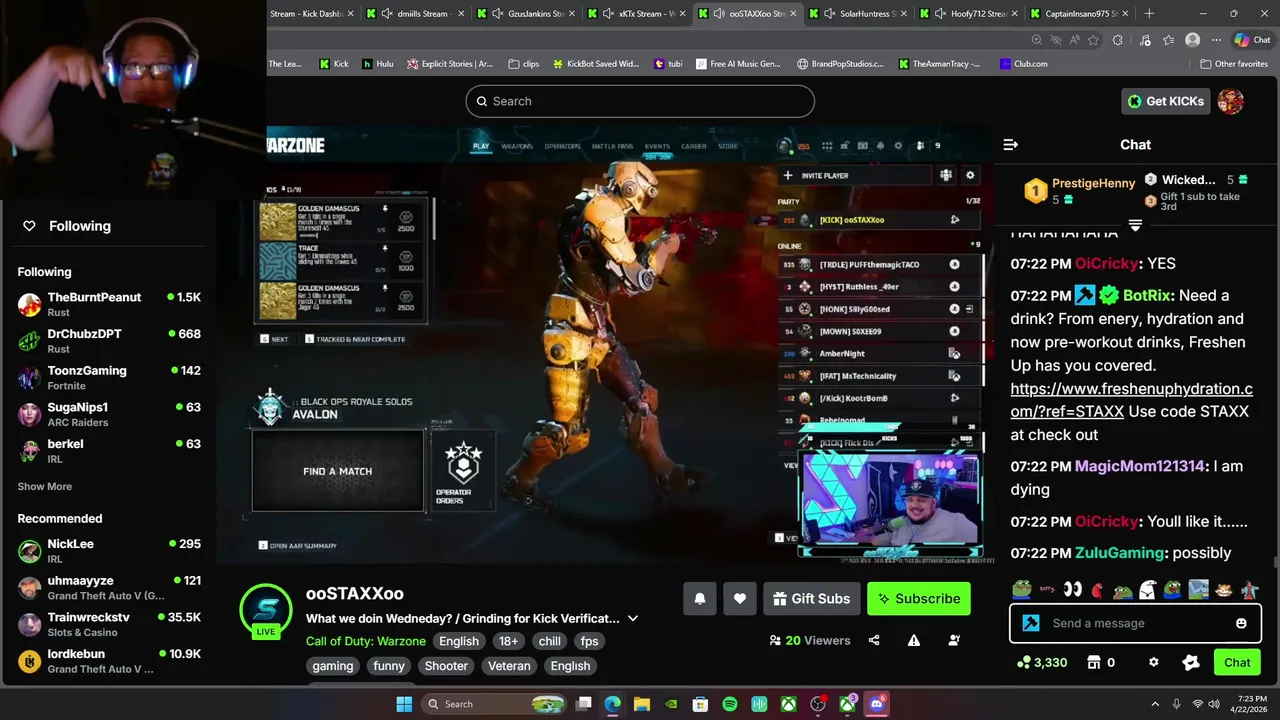Collapse chat panel with arrow icon
Image resolution: width=1280 pixels, height=720 pixels.
click(x=1010, y=145)
